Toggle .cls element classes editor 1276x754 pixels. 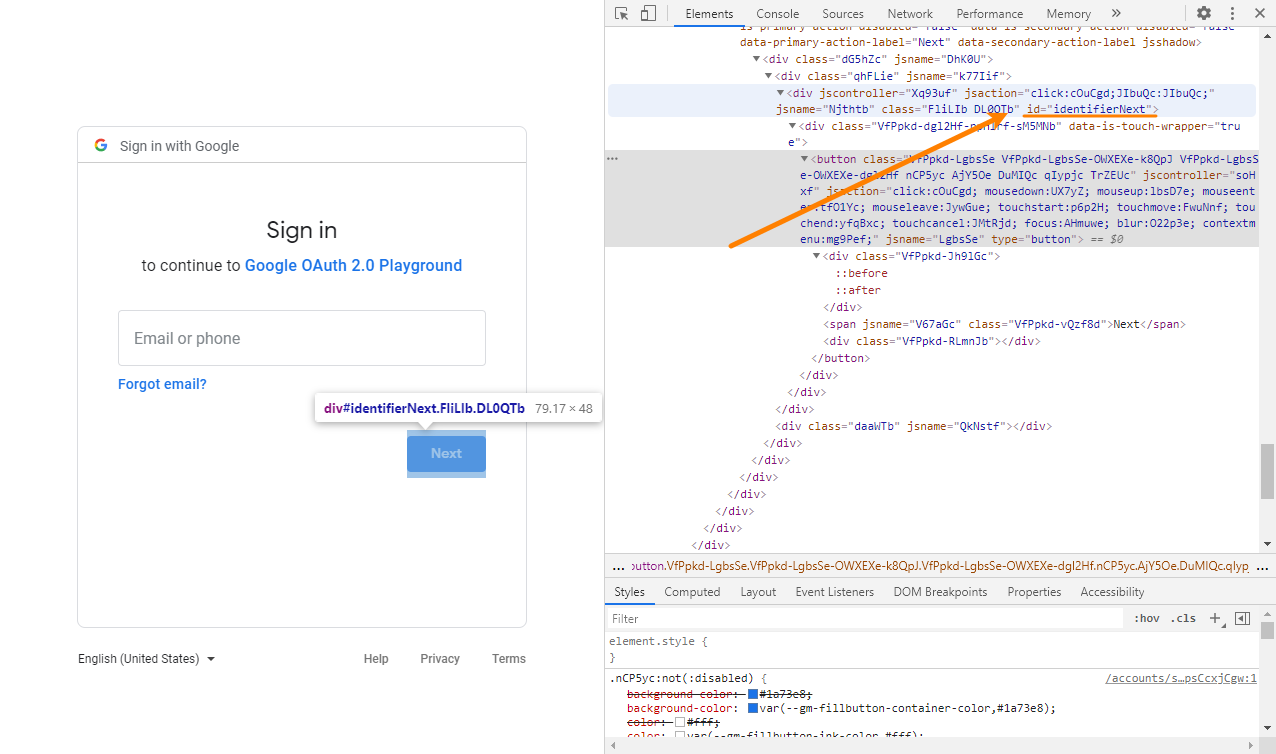click(1183, 618)
